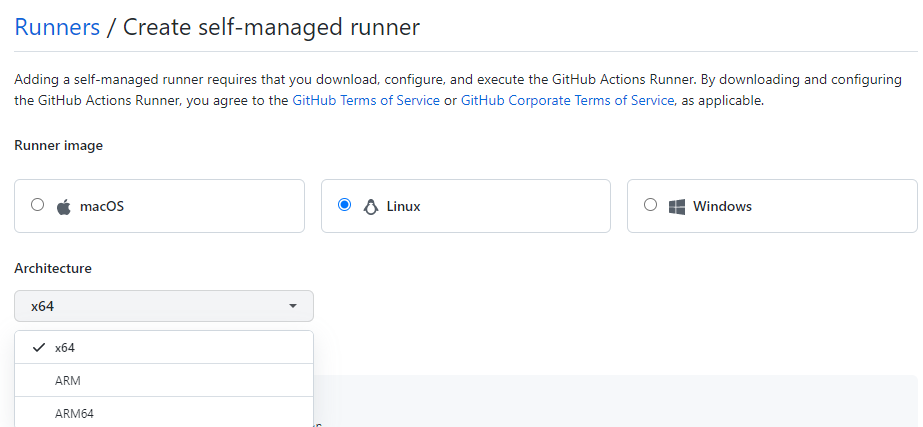Open the Architecture x64 select box
The width and height of the screenshot is (923, 427).
tap(164, 306)
